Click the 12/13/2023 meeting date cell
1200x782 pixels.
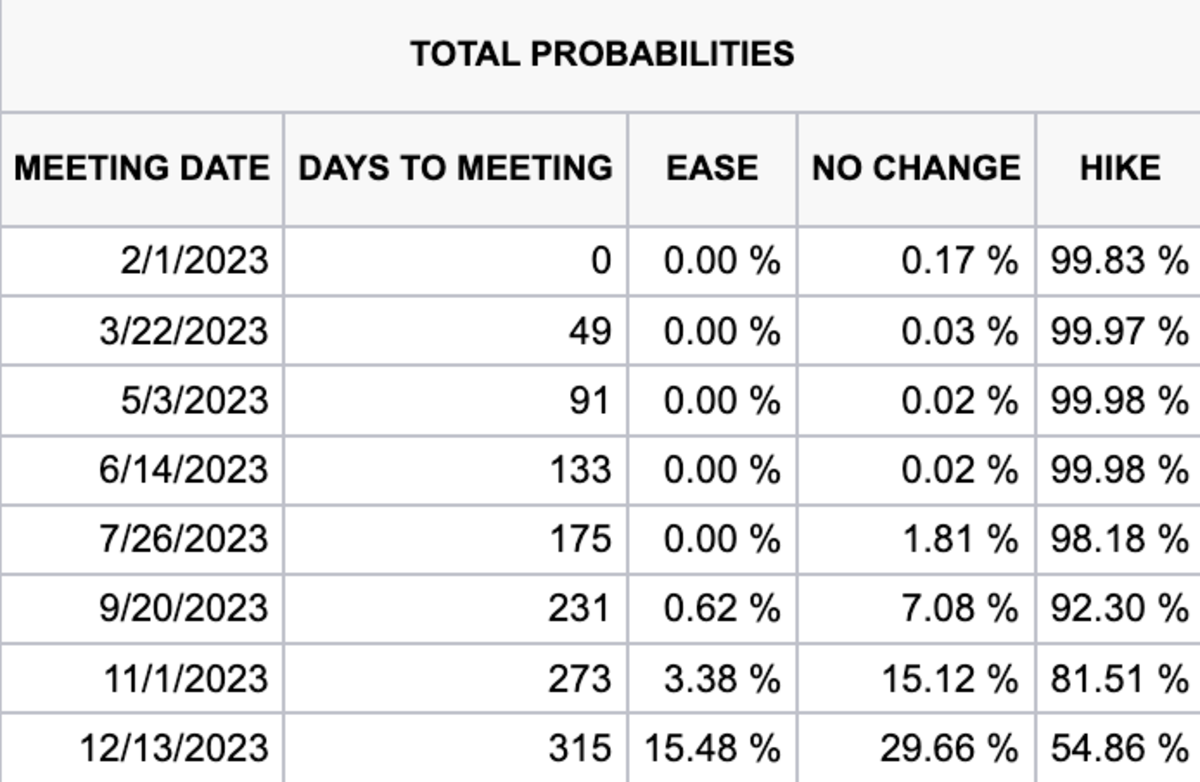[175, 748]
